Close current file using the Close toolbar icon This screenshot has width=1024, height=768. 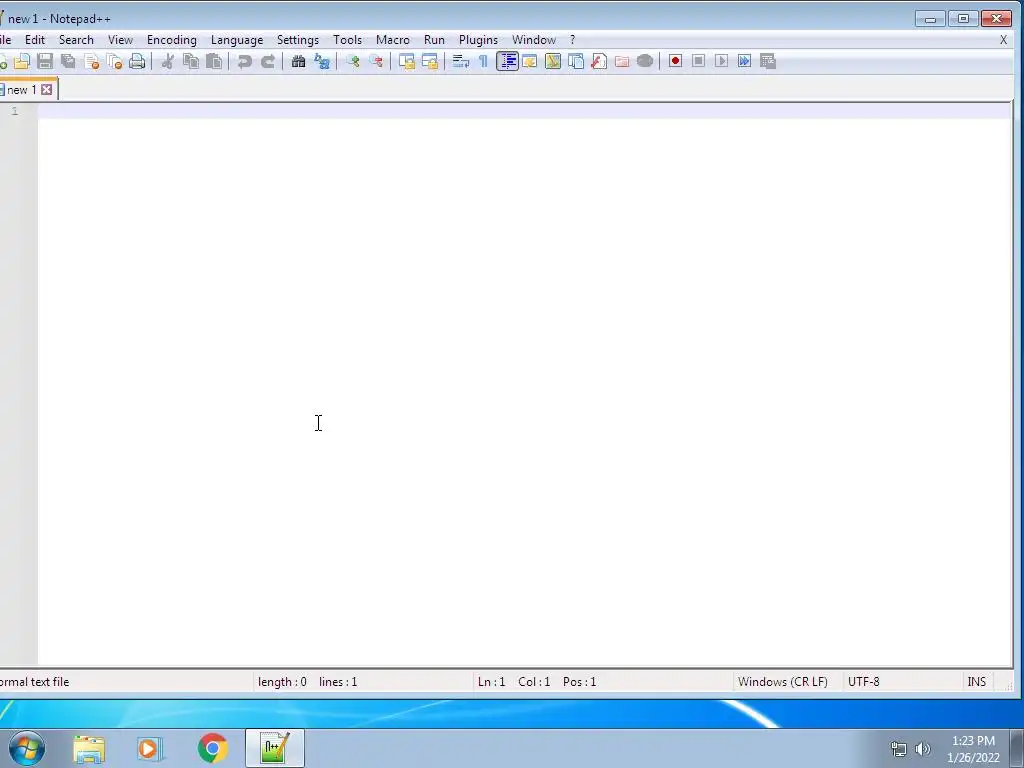click(91, 61)
